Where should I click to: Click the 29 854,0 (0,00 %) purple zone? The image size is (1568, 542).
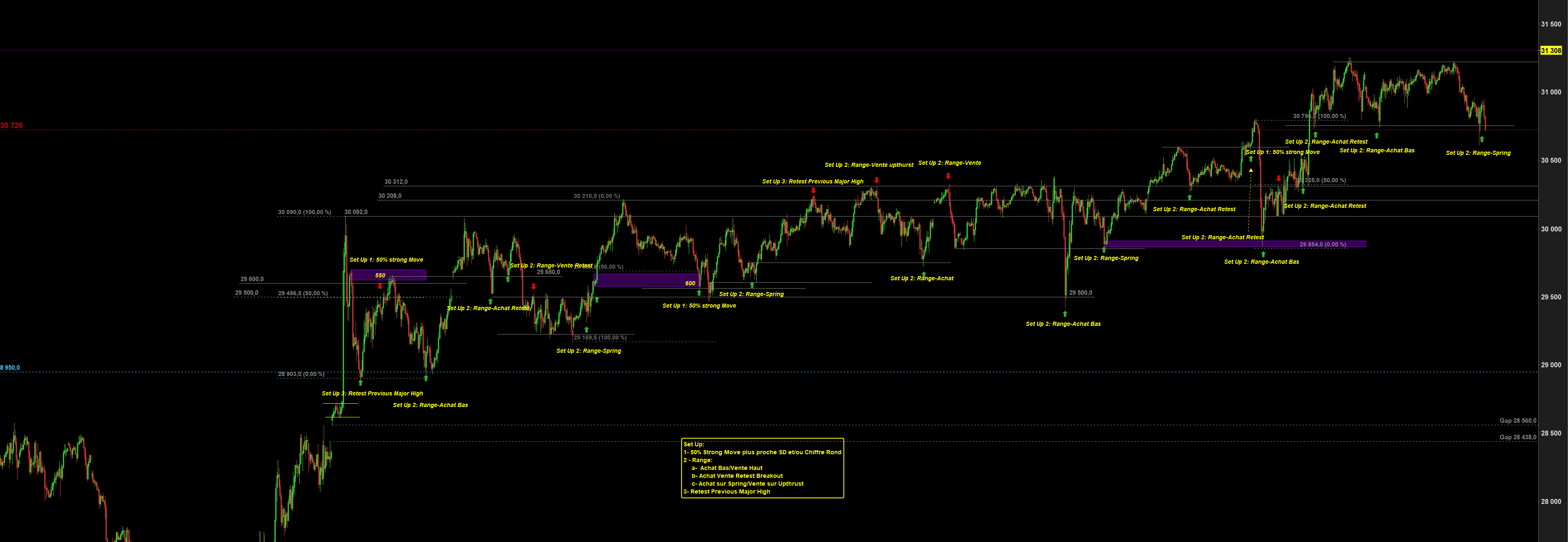[1236, 244]
